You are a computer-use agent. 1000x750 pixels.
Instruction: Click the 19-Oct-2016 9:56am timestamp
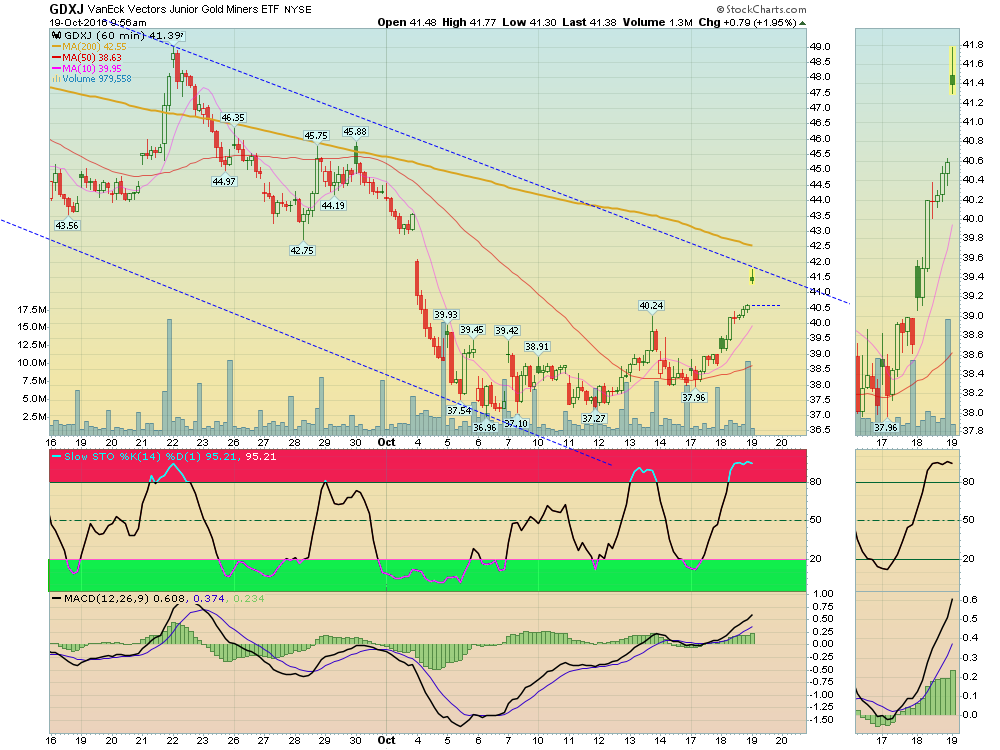[98, 22]
